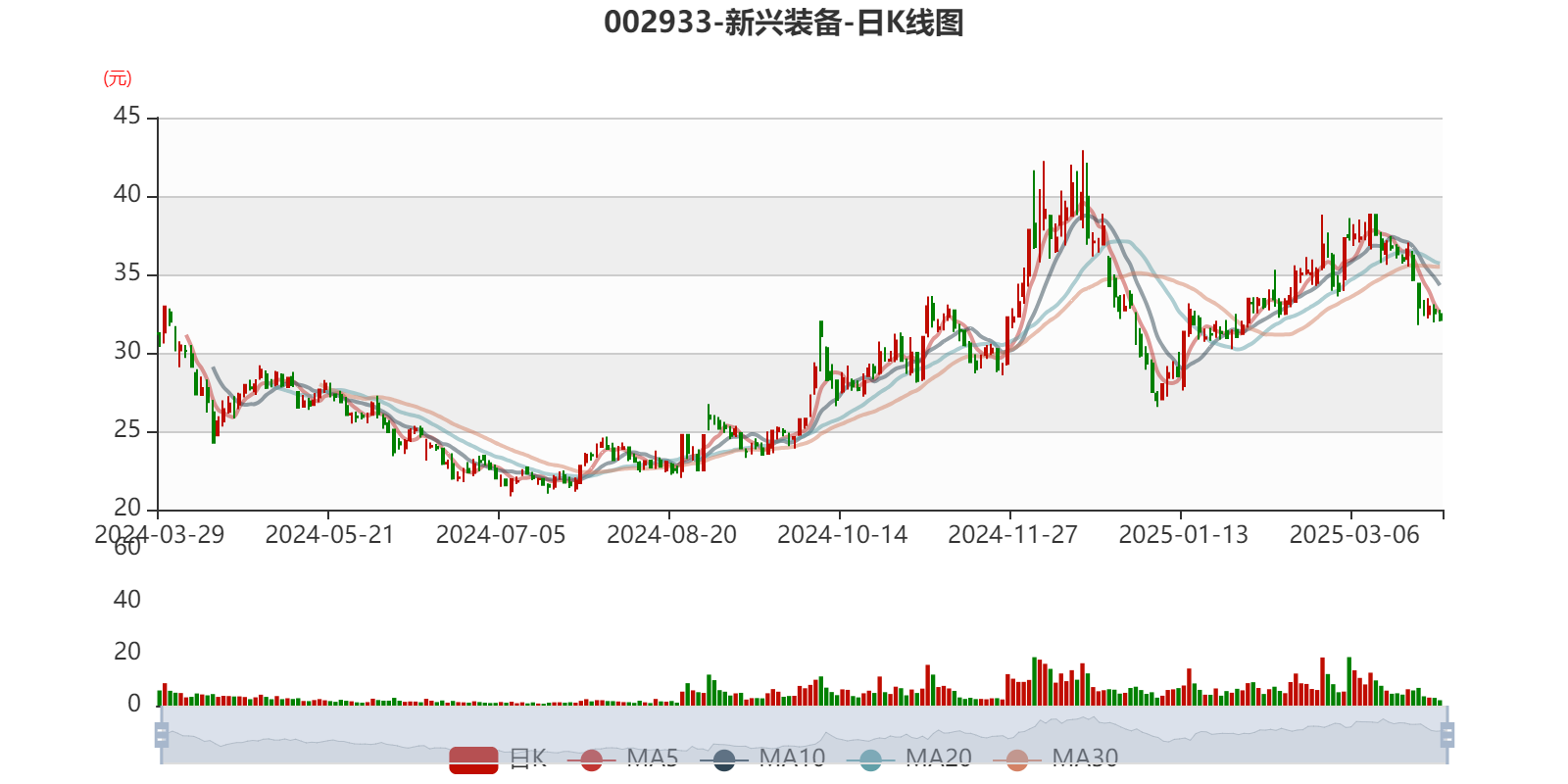Click the 2024-11-27 date axis label
This screenshot has height=784, width=1568.
(x=1012, y=535)
